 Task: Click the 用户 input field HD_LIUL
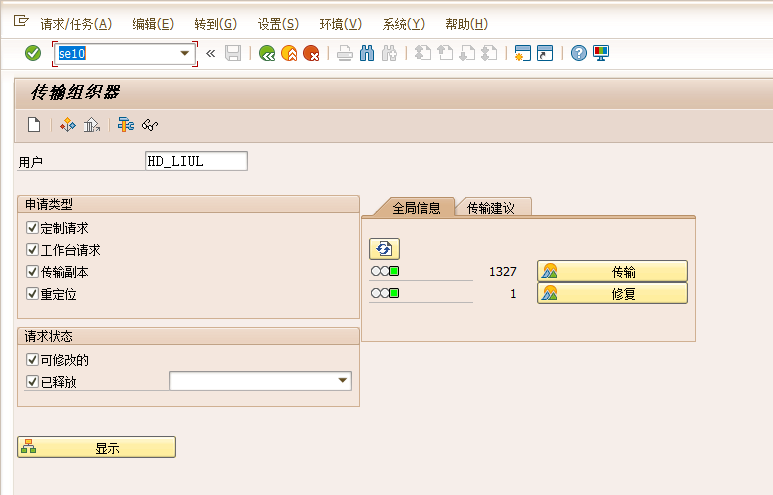[x=196, y=161]
